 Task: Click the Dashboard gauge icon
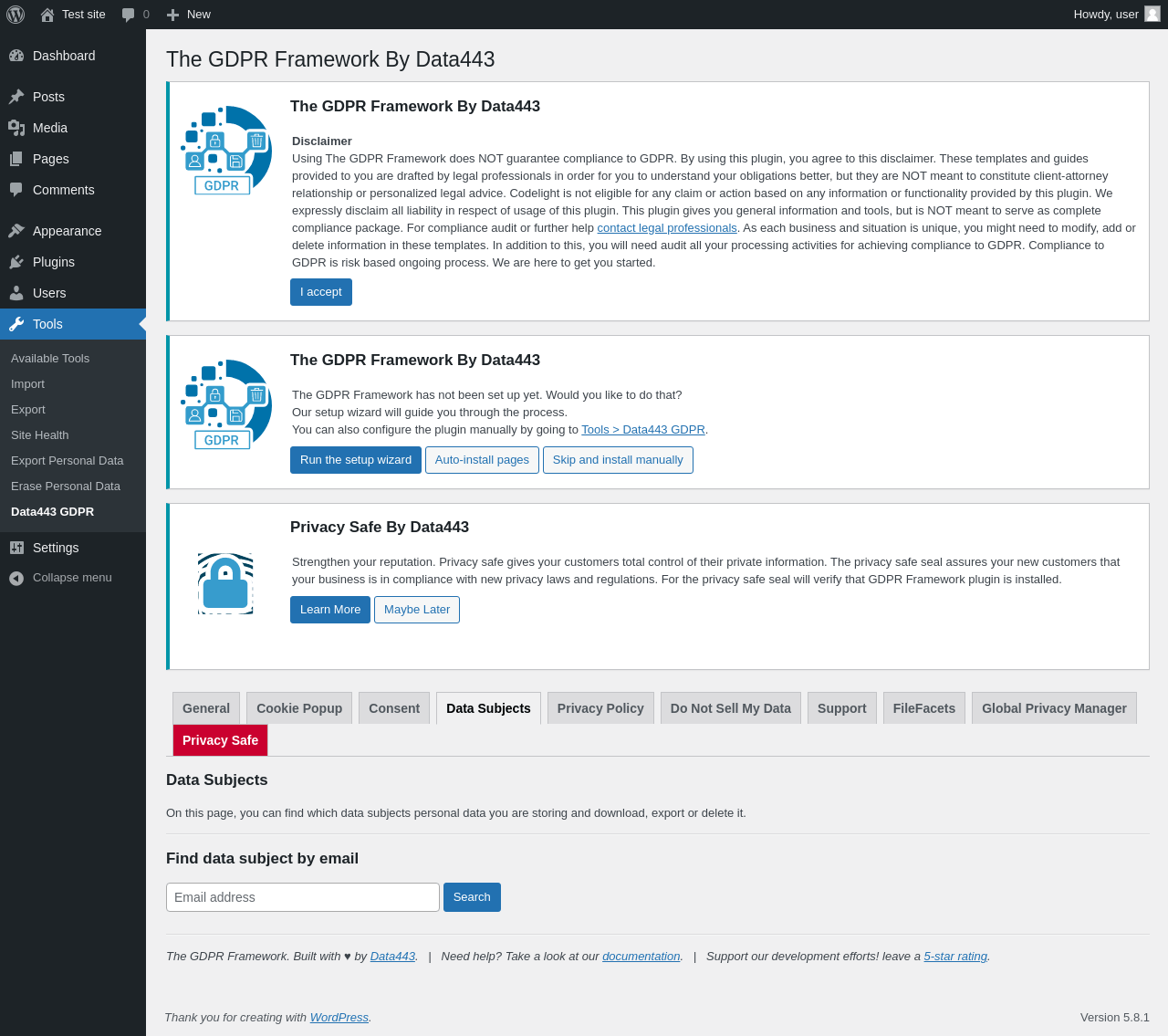pos(16,56)
